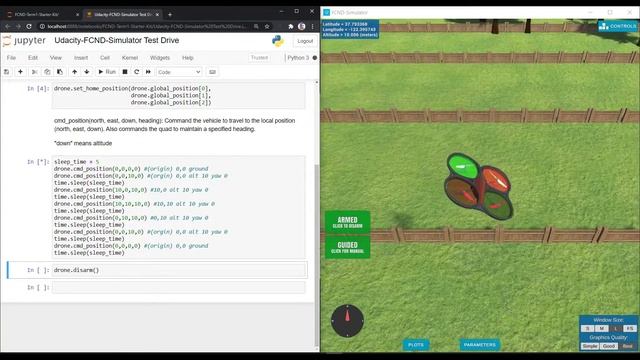Click the Python logo in notebook header
The image size is (640, 360).
[x=278, y=41]
